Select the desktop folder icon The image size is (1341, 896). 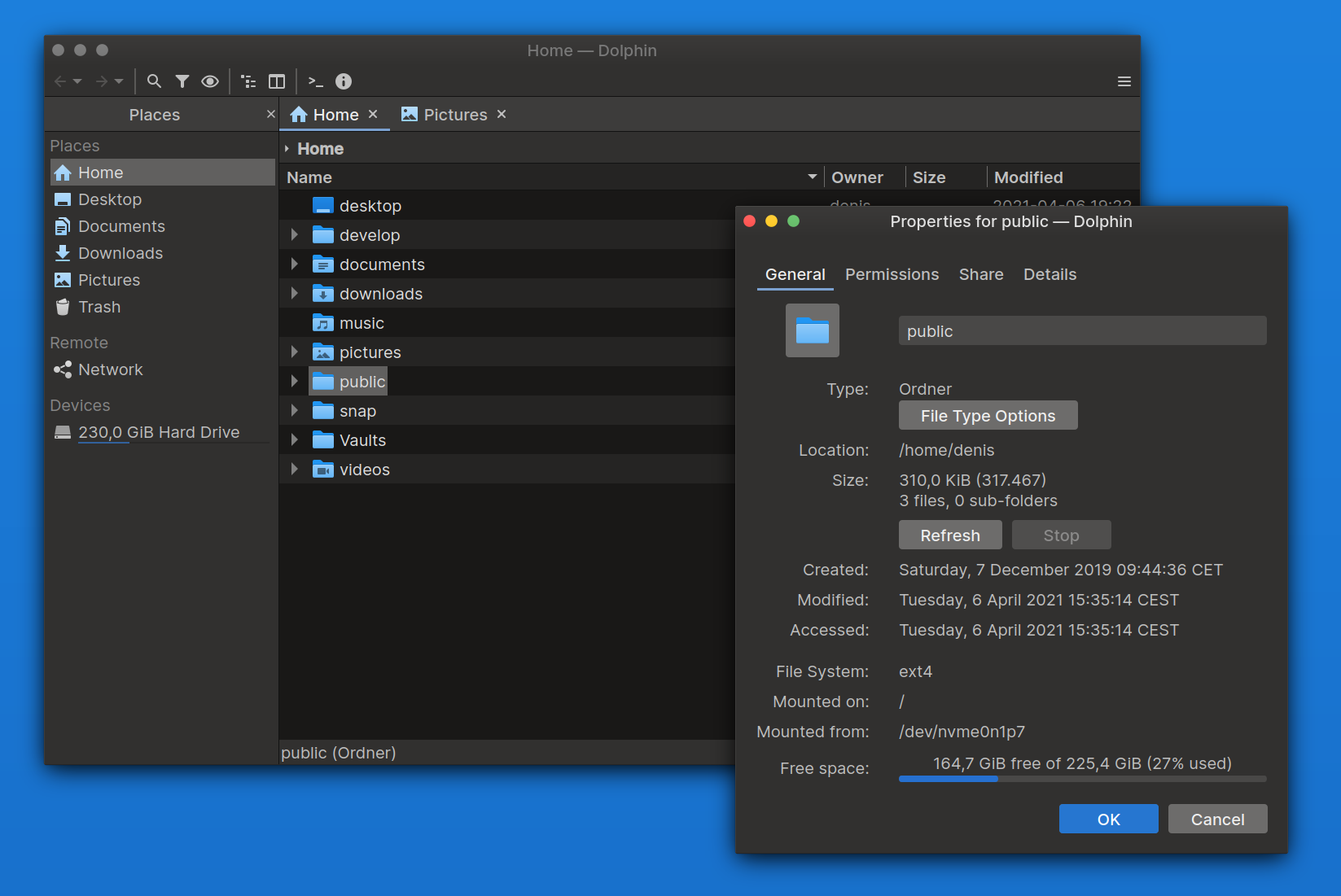[x=323, y=206]
